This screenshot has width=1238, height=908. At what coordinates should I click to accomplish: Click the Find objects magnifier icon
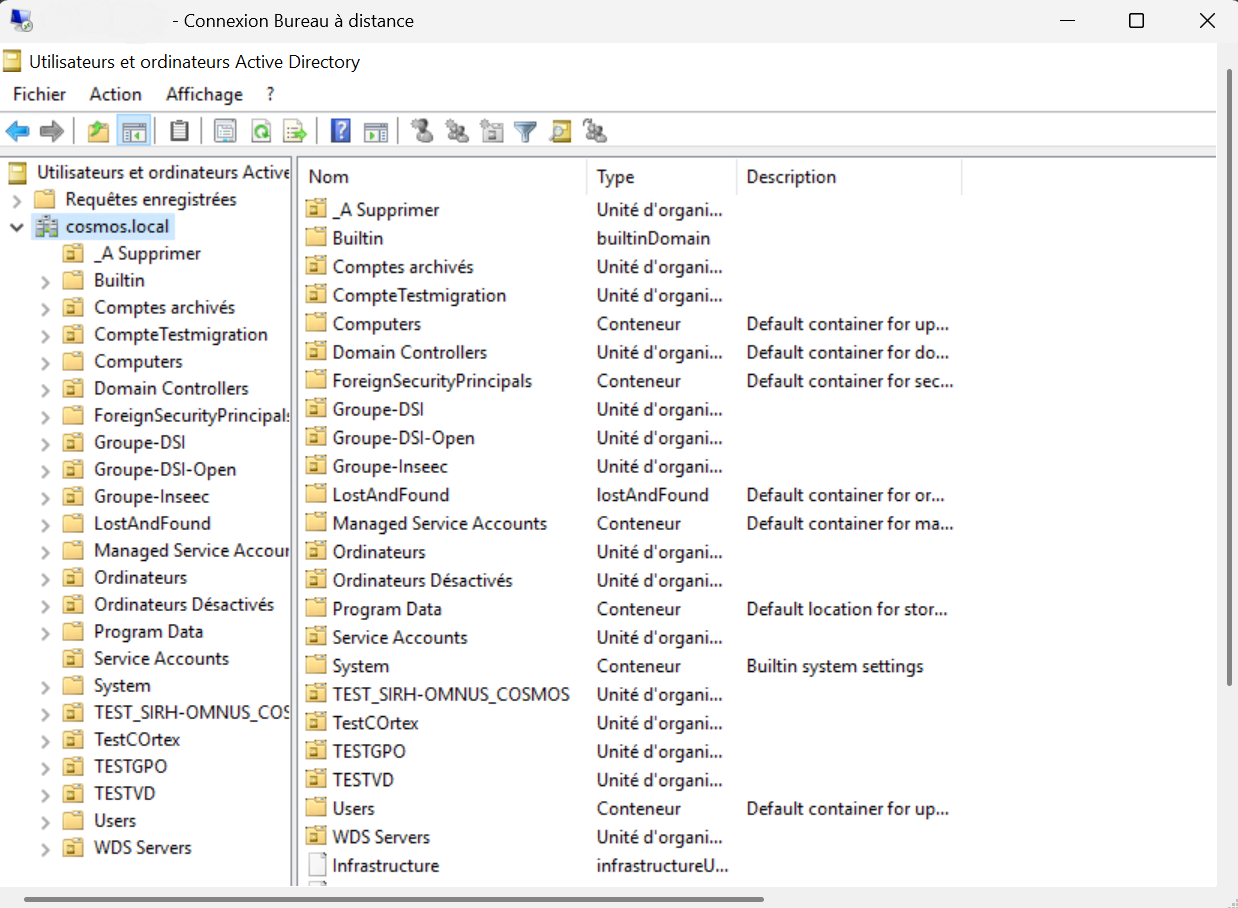pyautogui.click(x=560, y=131)
